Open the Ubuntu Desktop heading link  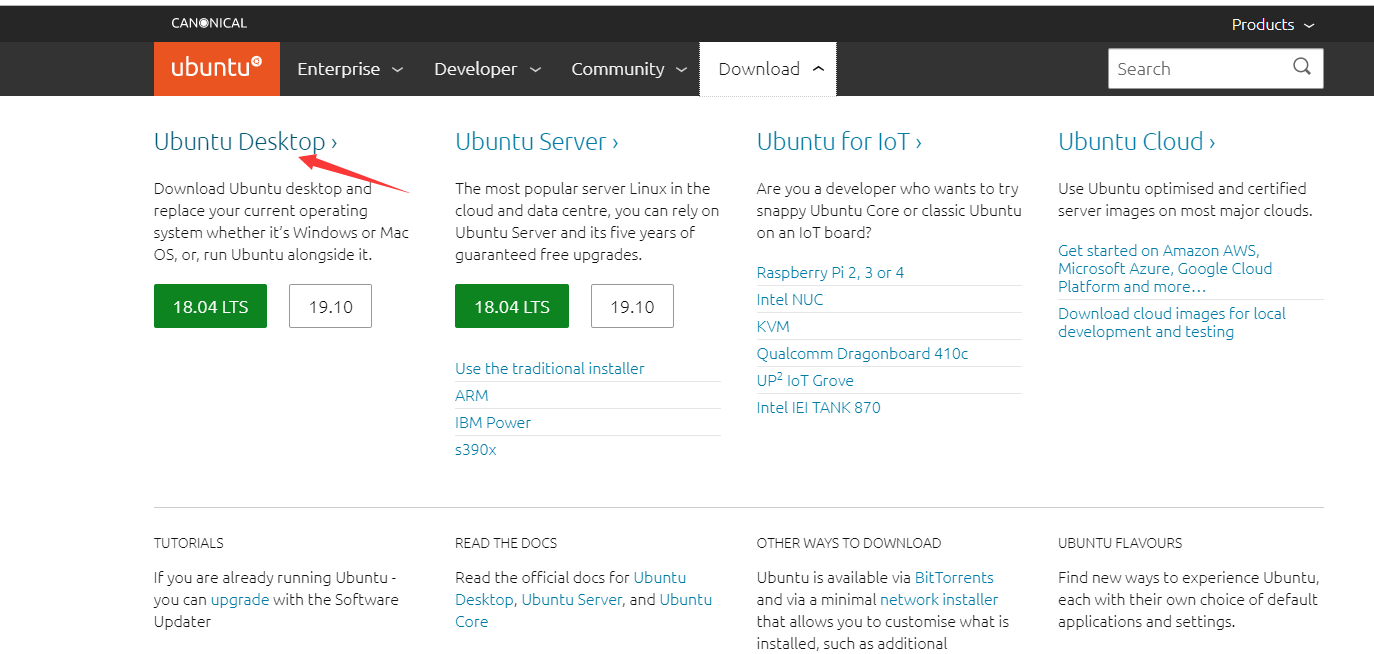(x=245, y=142)
